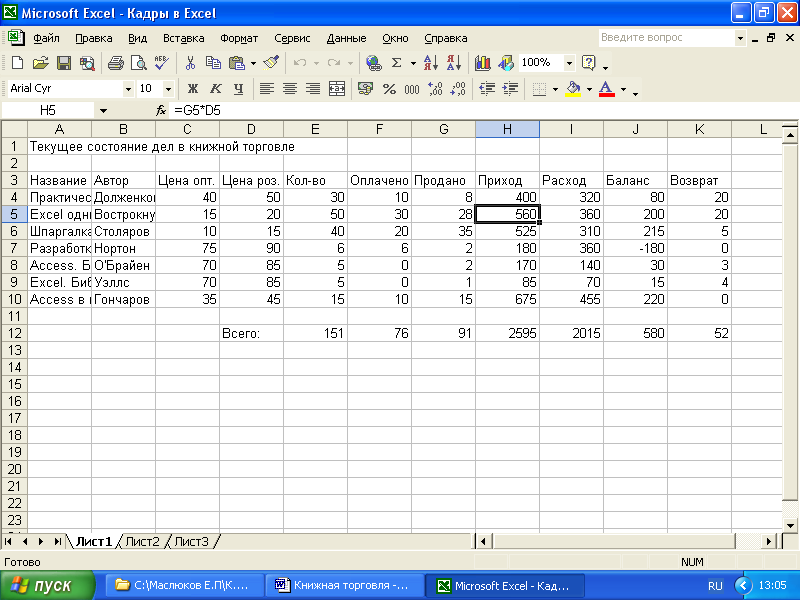This screenshot has width=800, height=600.
Task: Open fill color palette arrow
Action: point(589,89)
